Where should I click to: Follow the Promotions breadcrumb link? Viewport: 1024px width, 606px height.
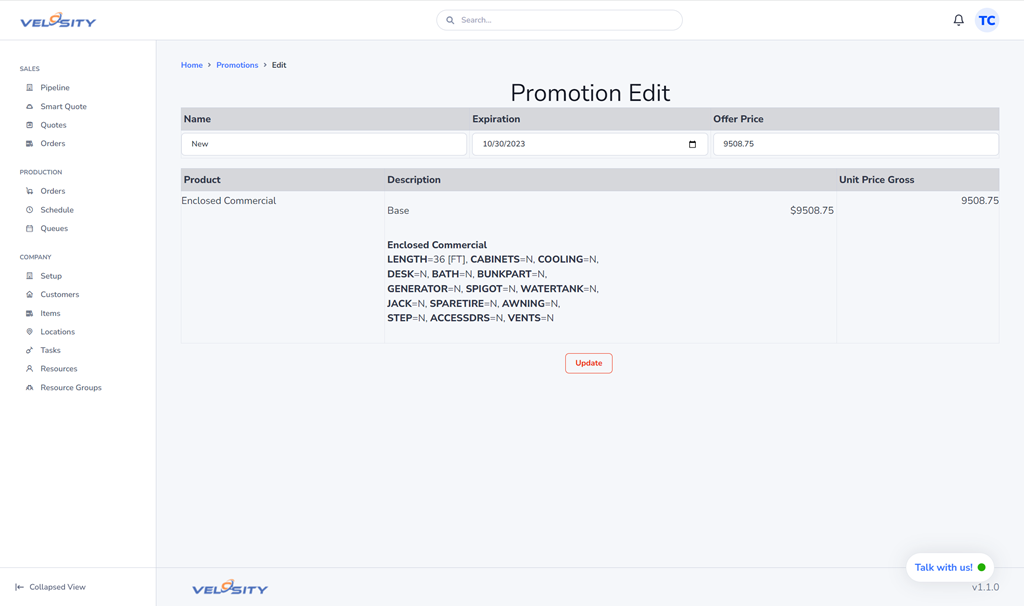click(237, 65)
